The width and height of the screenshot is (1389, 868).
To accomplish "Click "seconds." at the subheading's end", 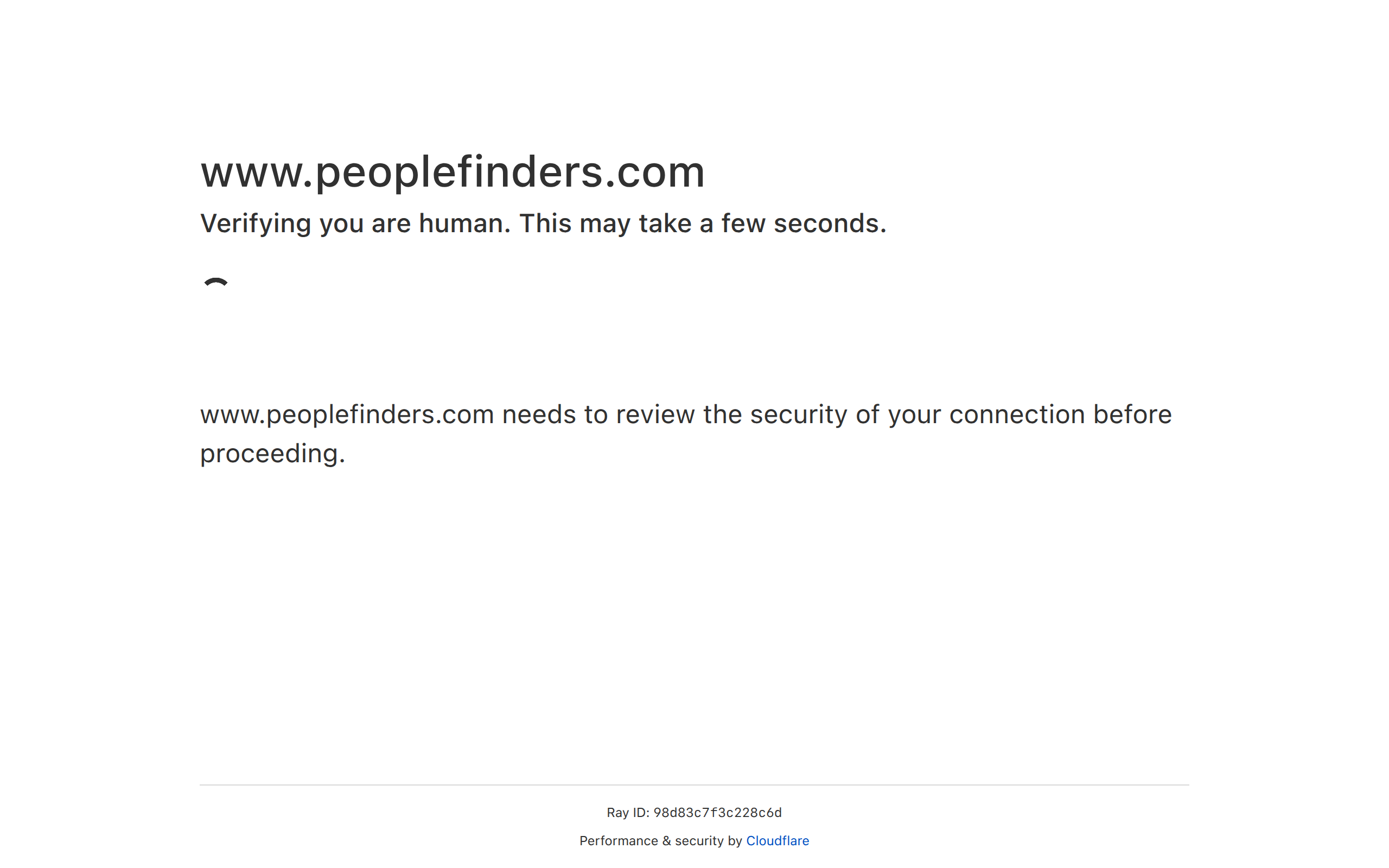I will click(830, 224).
